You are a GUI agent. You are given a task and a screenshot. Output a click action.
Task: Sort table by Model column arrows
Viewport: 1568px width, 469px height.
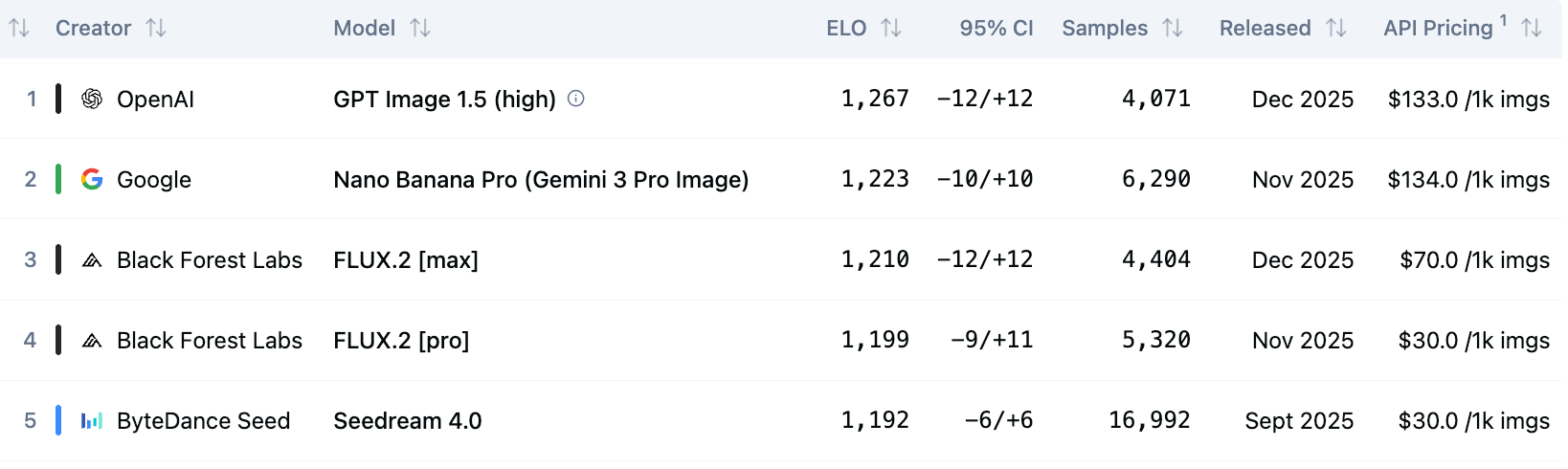pyautogui.click(x=420, y=28)
